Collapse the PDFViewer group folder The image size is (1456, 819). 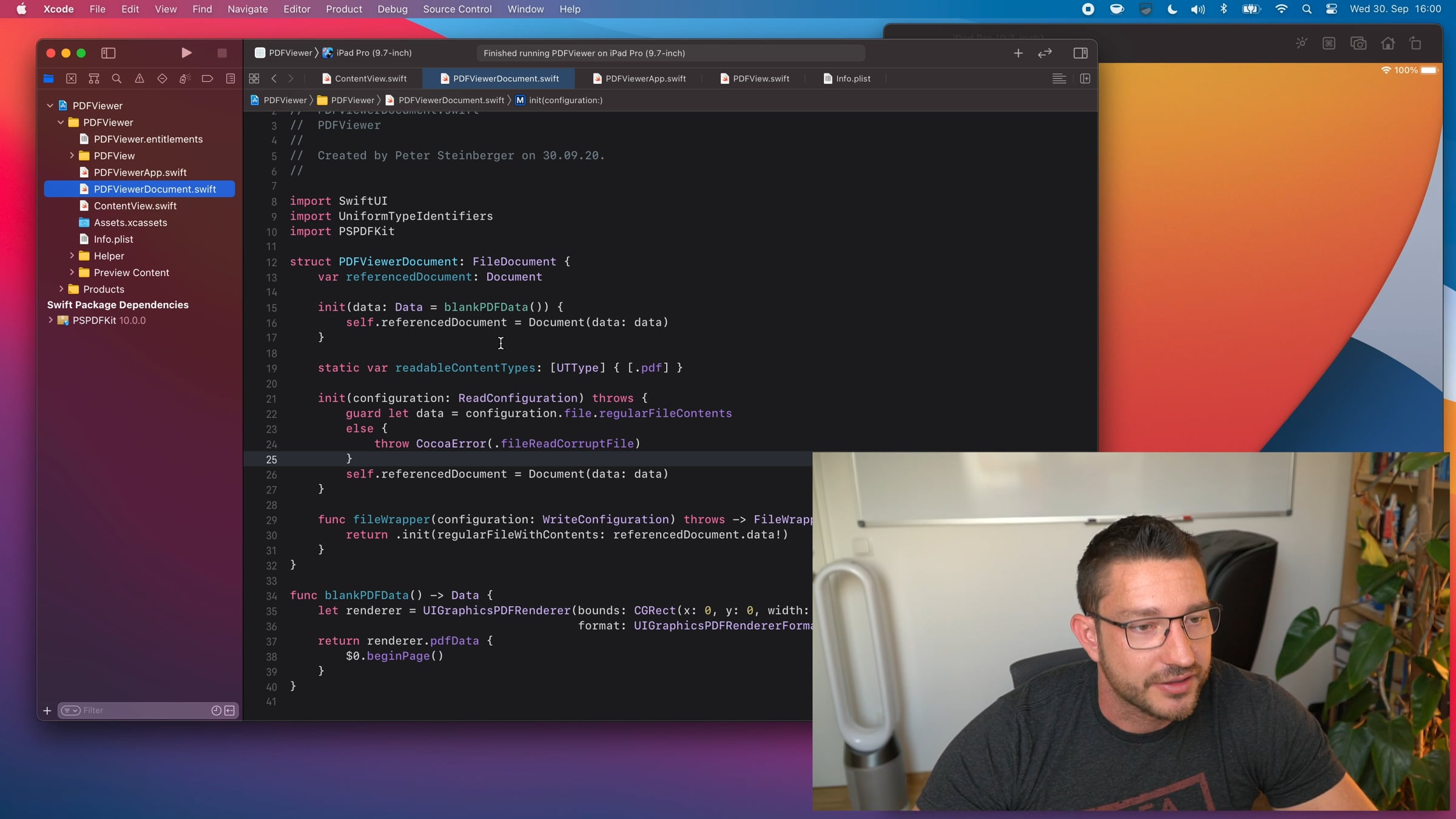[61, 123]
